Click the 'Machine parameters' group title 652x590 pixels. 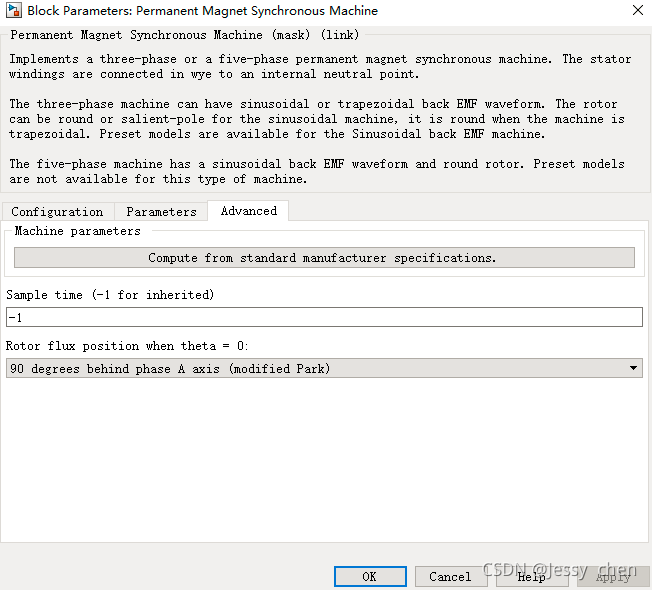point(77,231)
